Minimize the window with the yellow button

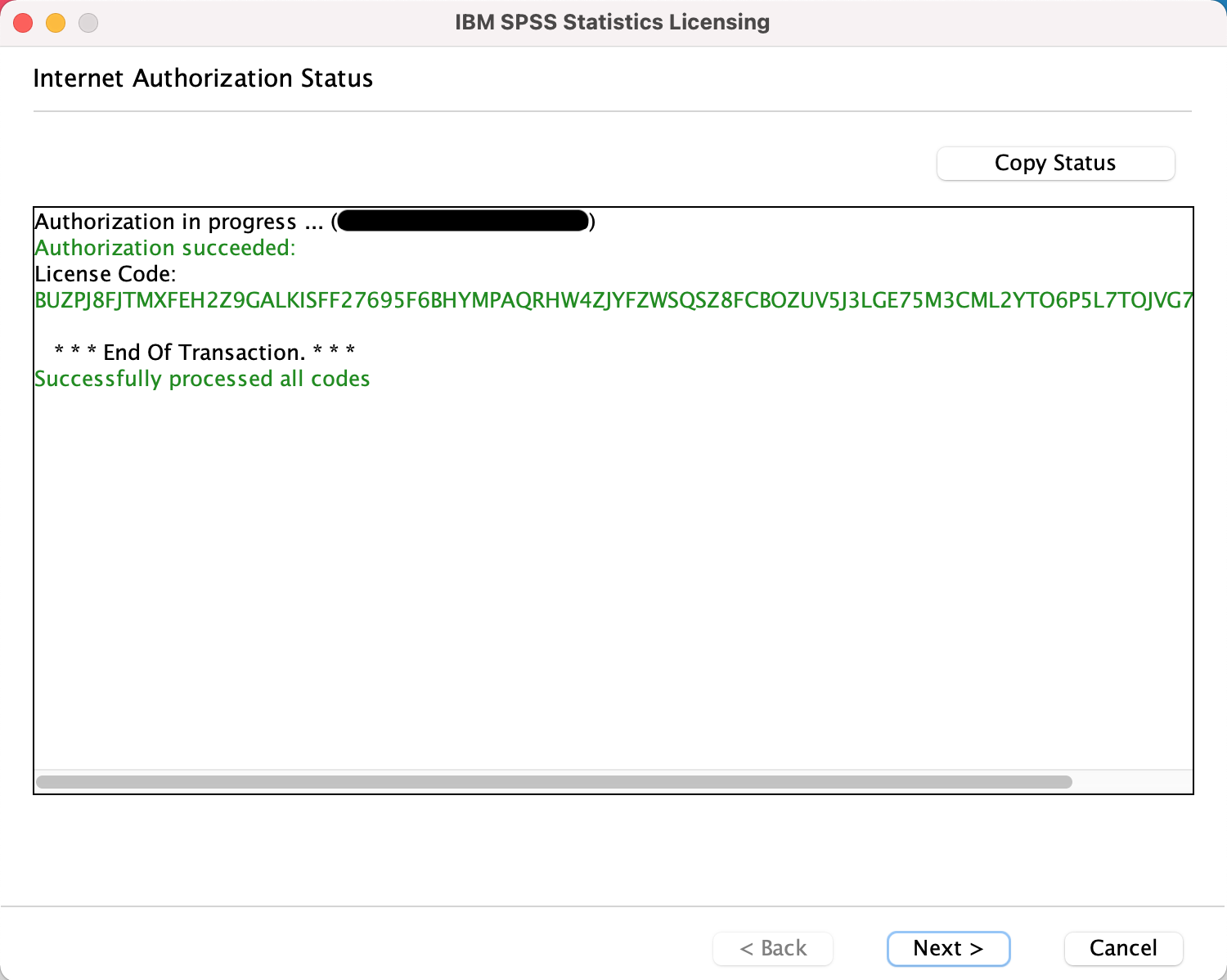pos(56,23)
